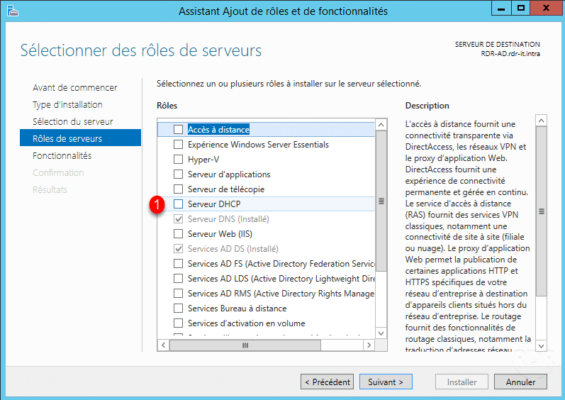
Task: Select the Serveur DHCP label text
Action: (214, 204)
